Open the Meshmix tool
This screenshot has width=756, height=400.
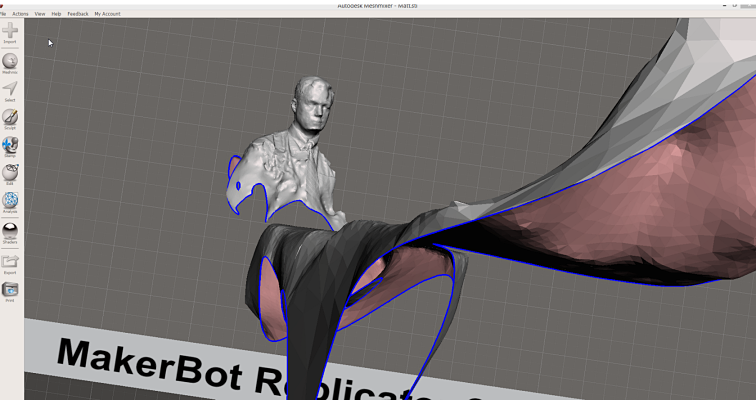(10, 61)
